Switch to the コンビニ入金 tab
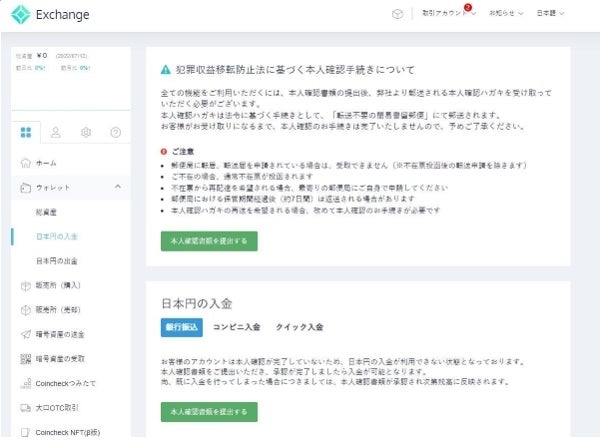Screen dimensions: 600x442 (236, 326)
